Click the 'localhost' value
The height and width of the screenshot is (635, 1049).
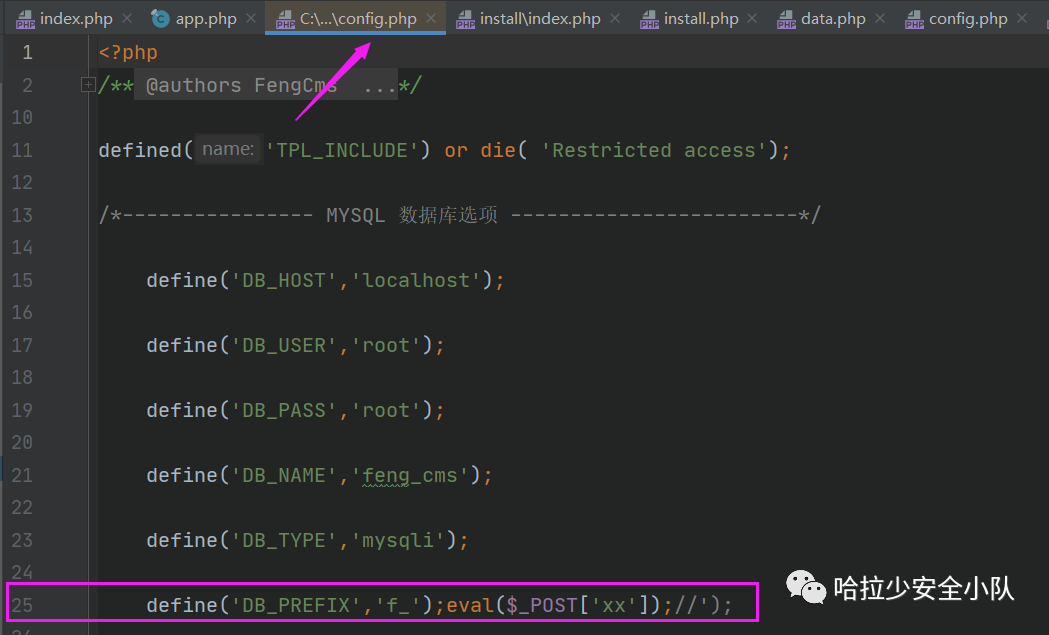(416, 280)
